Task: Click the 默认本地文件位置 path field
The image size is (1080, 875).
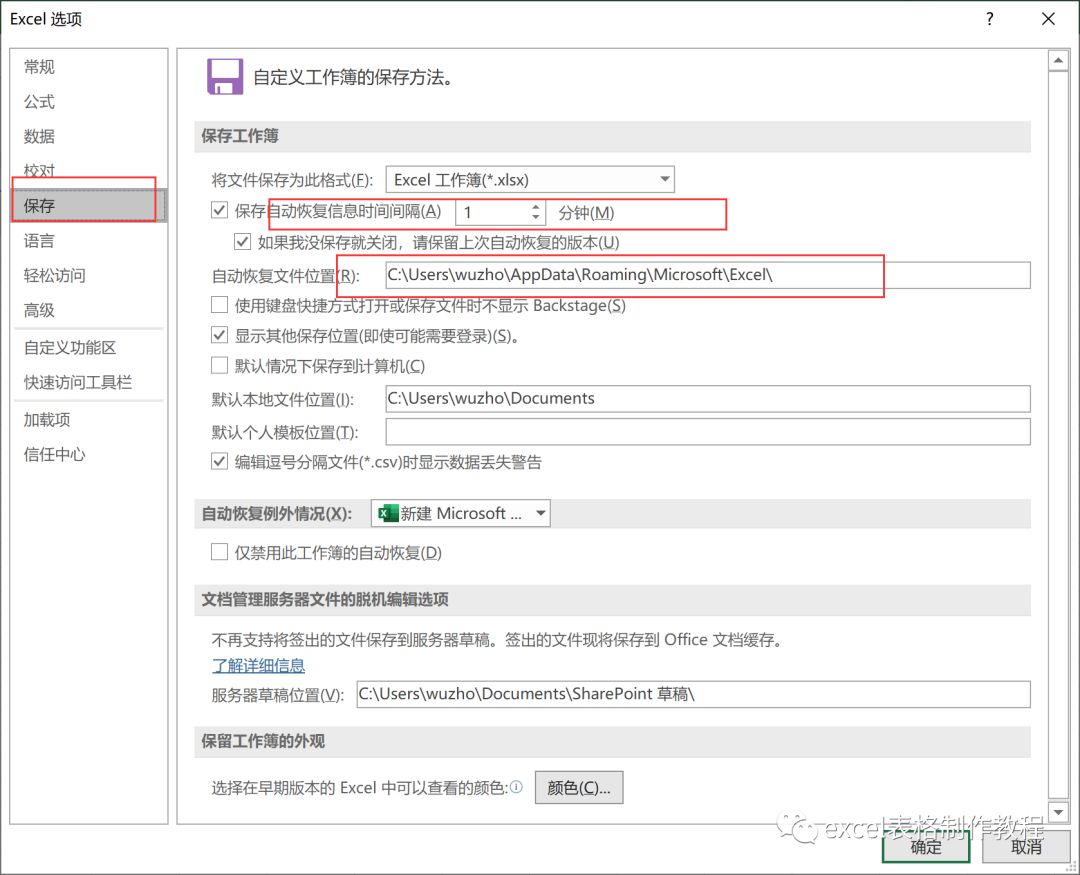Action: (707, 399)
